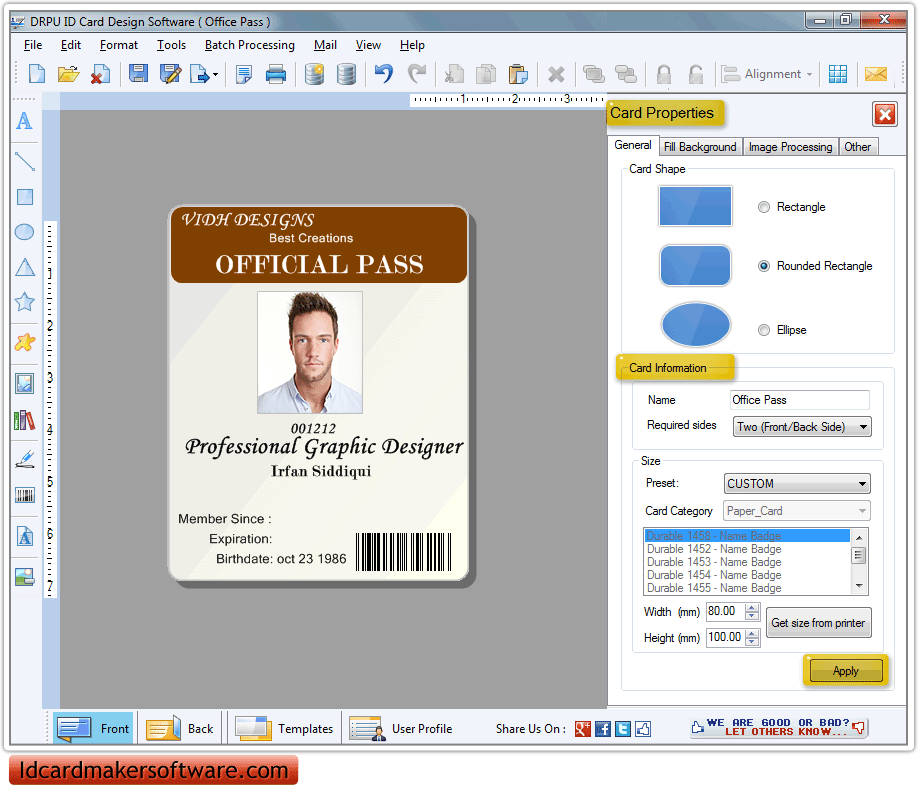
Task: Click the badge list scrollbar down arrow
Action: tap(859, 586)
